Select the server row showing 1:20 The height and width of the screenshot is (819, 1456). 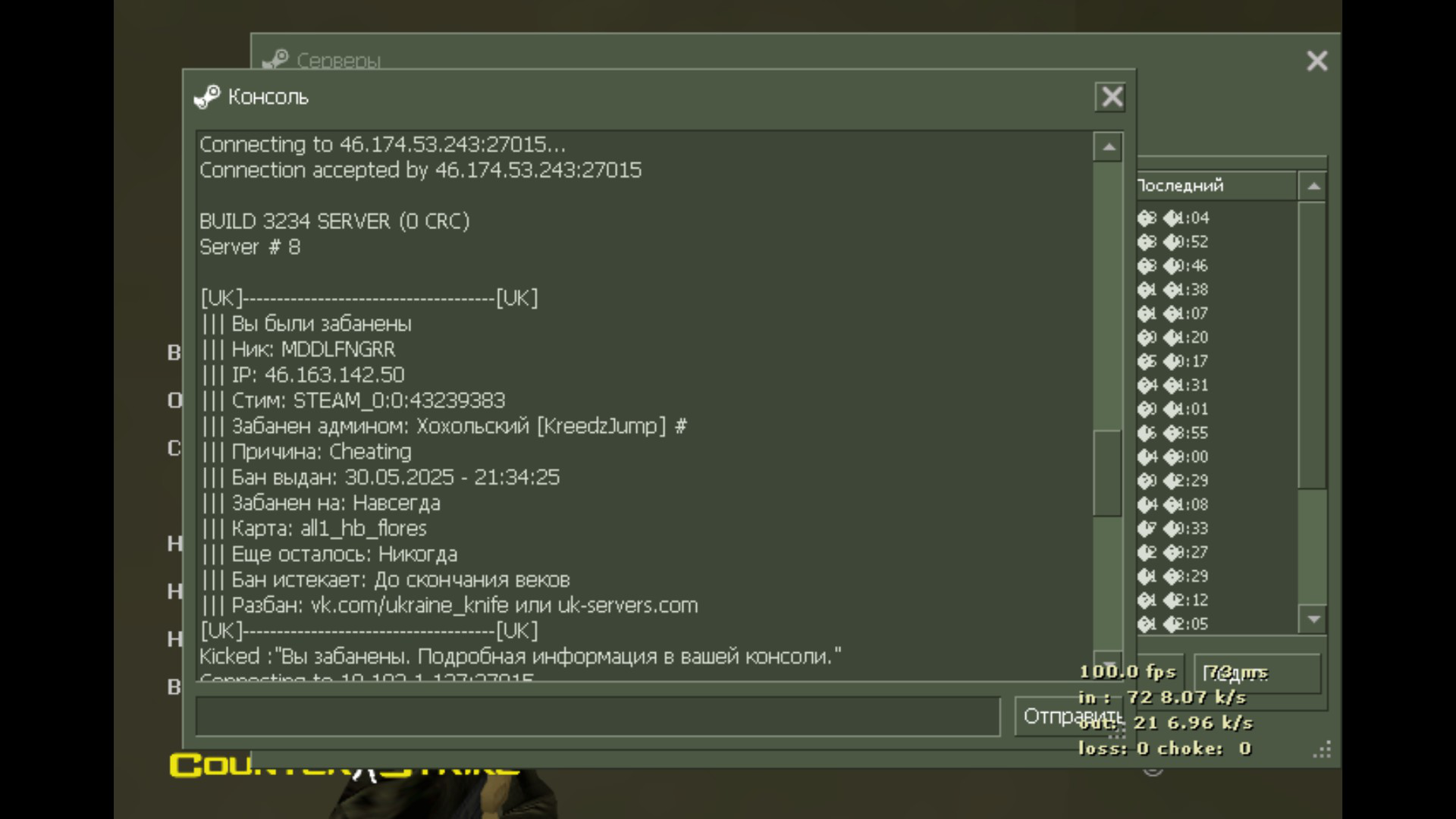pos(1216,337)
